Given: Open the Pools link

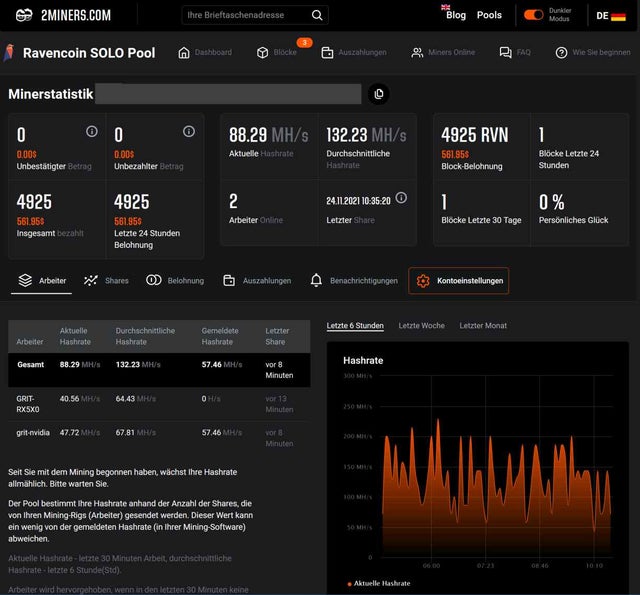Looking at the screenshot, I should tap(489, 15).
